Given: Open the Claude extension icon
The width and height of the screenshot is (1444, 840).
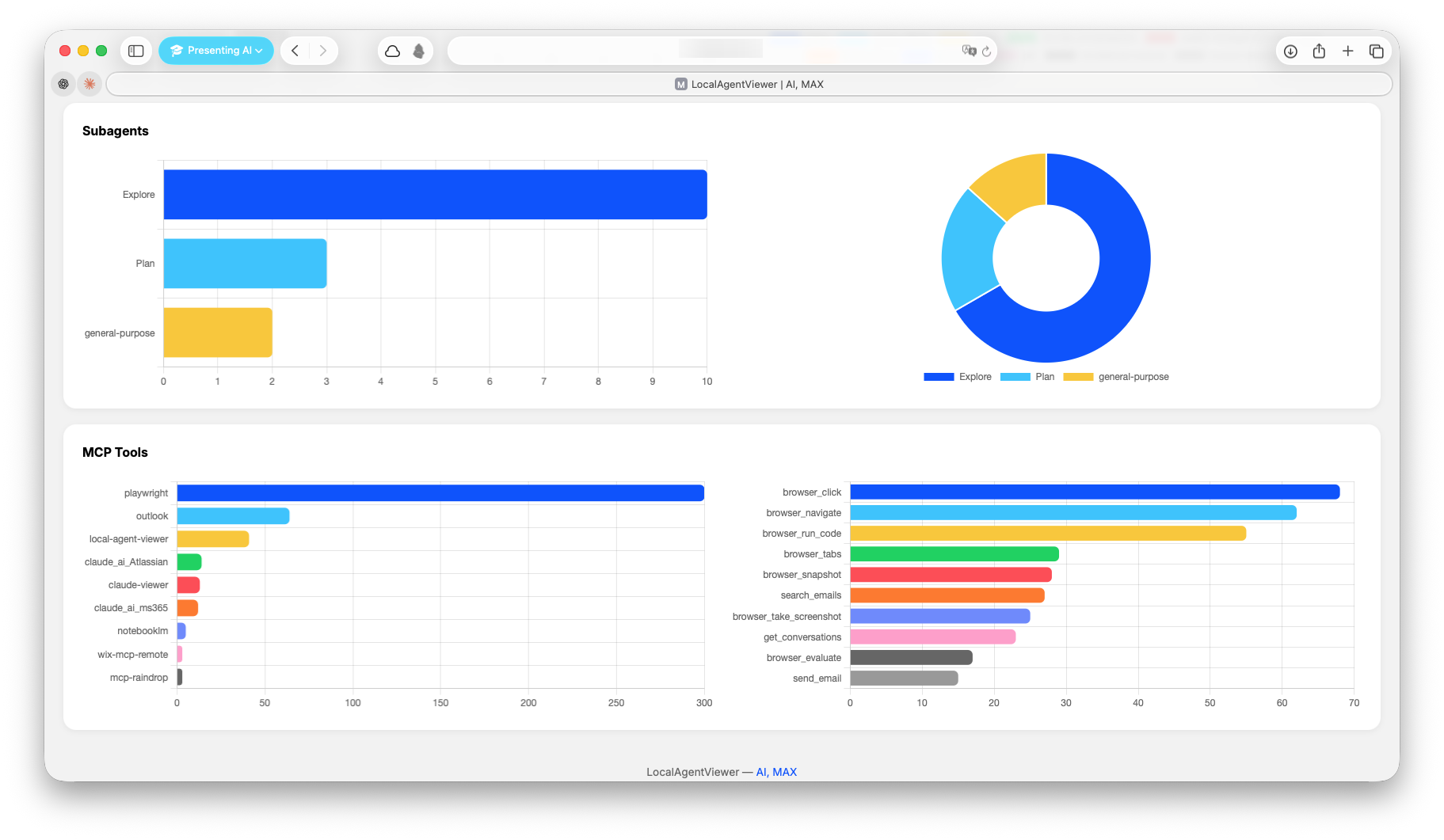Looking at the screenshot, I should click(x=90, y=83).
